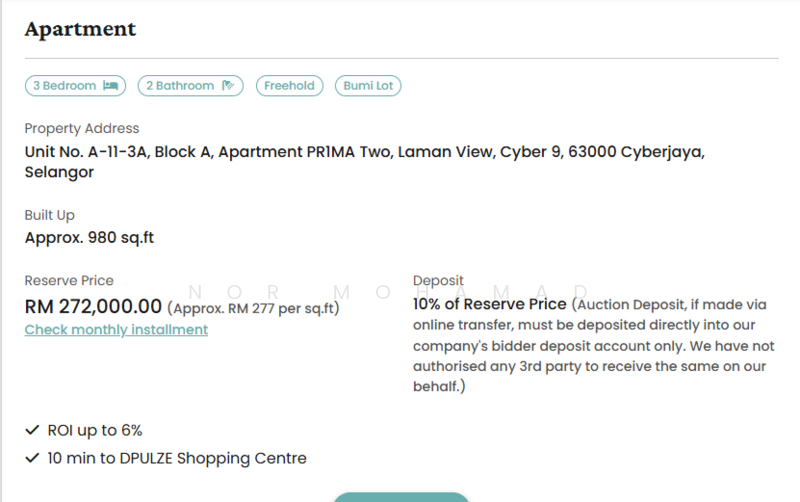This screenshot has width=800, height=502.
Task: Click the Approx. RM 277 per sq.ft note
Action: pos(253,308)
